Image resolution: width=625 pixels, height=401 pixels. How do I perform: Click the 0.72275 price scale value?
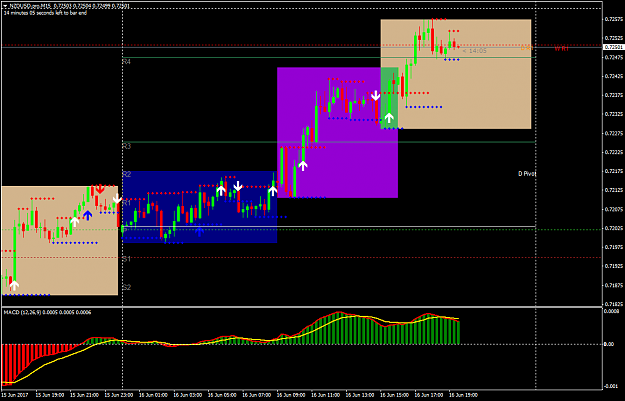[612, 133]
